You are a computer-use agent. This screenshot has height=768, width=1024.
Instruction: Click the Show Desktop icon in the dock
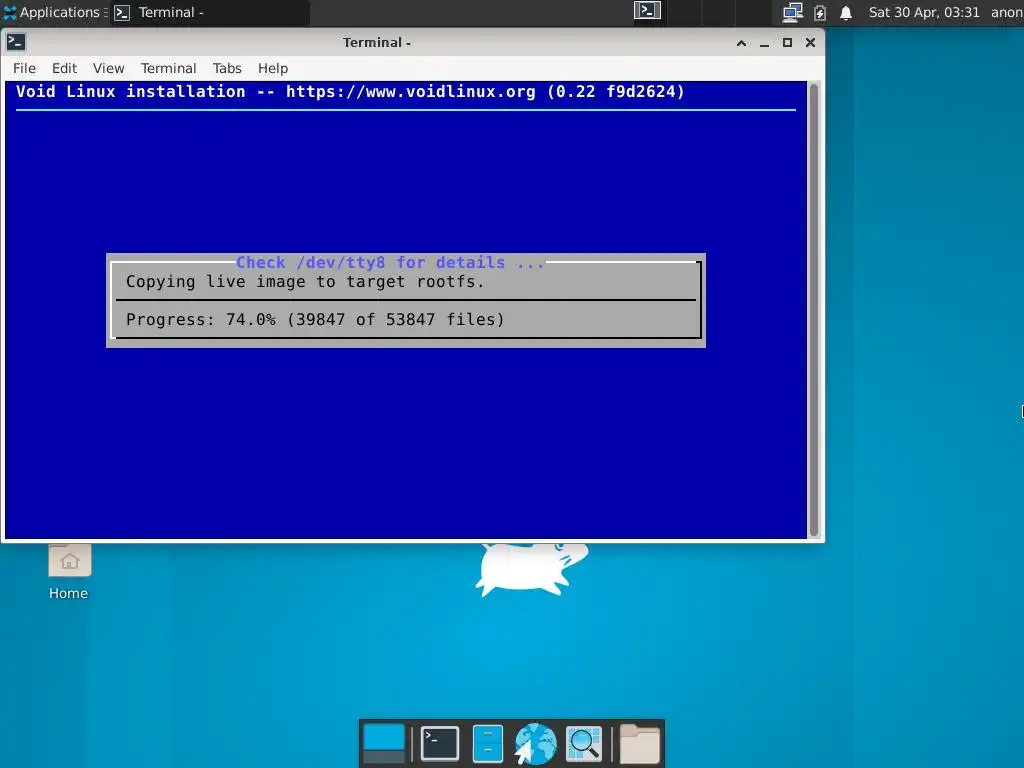point(384,743)
